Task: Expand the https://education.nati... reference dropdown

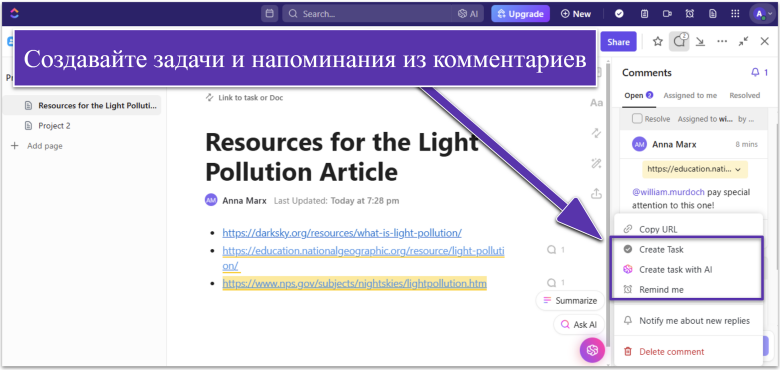Action: coord(695,170)
